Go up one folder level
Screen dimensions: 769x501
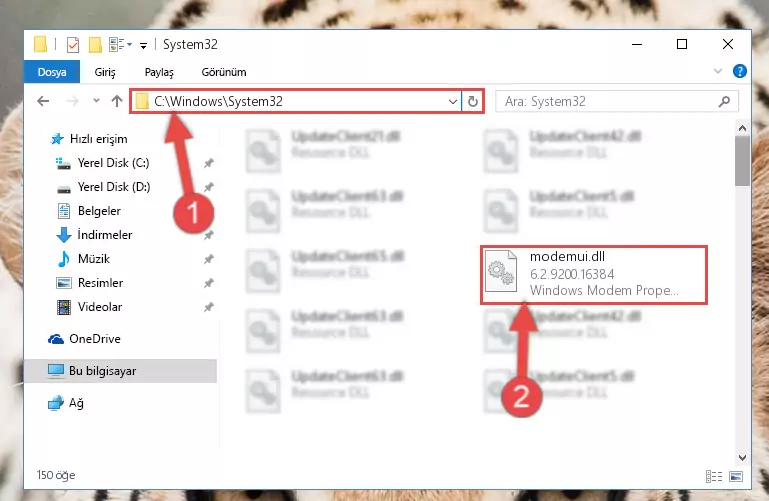tap(117, 101)
